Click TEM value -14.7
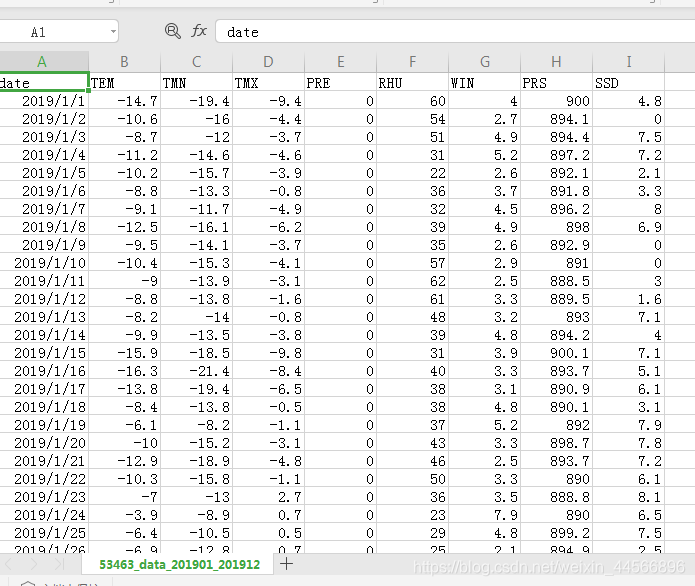 coord(125,101)
